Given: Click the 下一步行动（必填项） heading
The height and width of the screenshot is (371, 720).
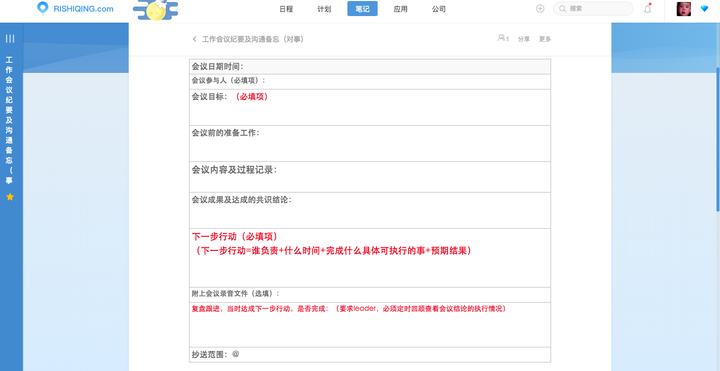Looking at the screenshot, I should click(235, 237).
